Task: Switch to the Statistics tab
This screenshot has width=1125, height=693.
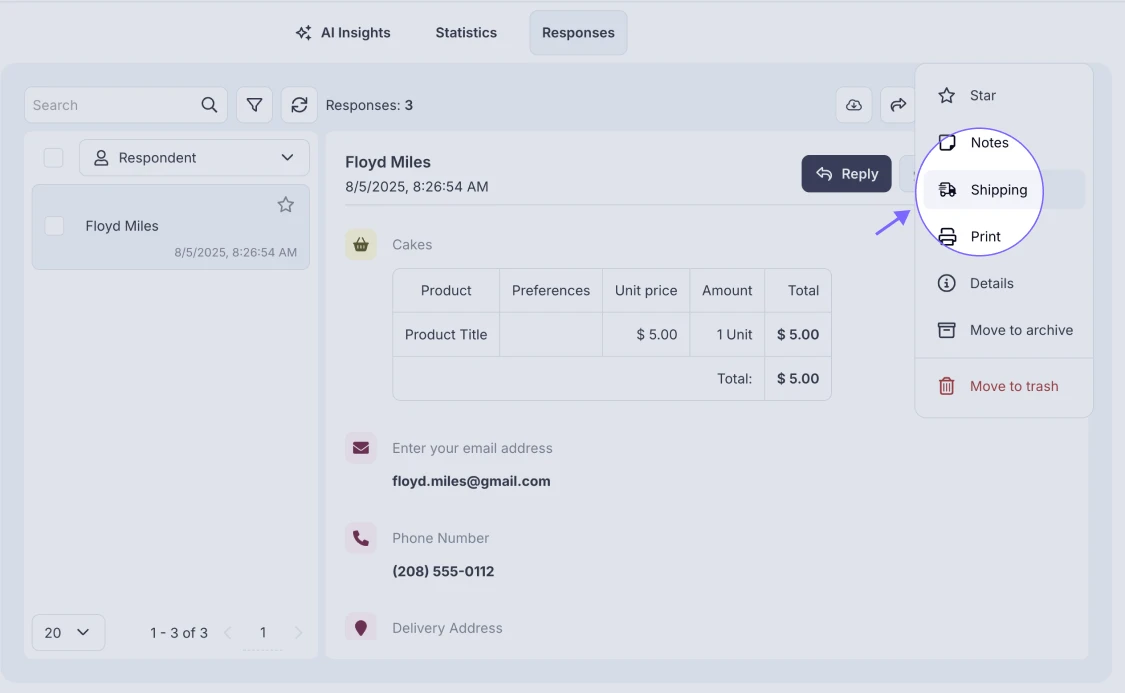Action: (x=465, y=32)
